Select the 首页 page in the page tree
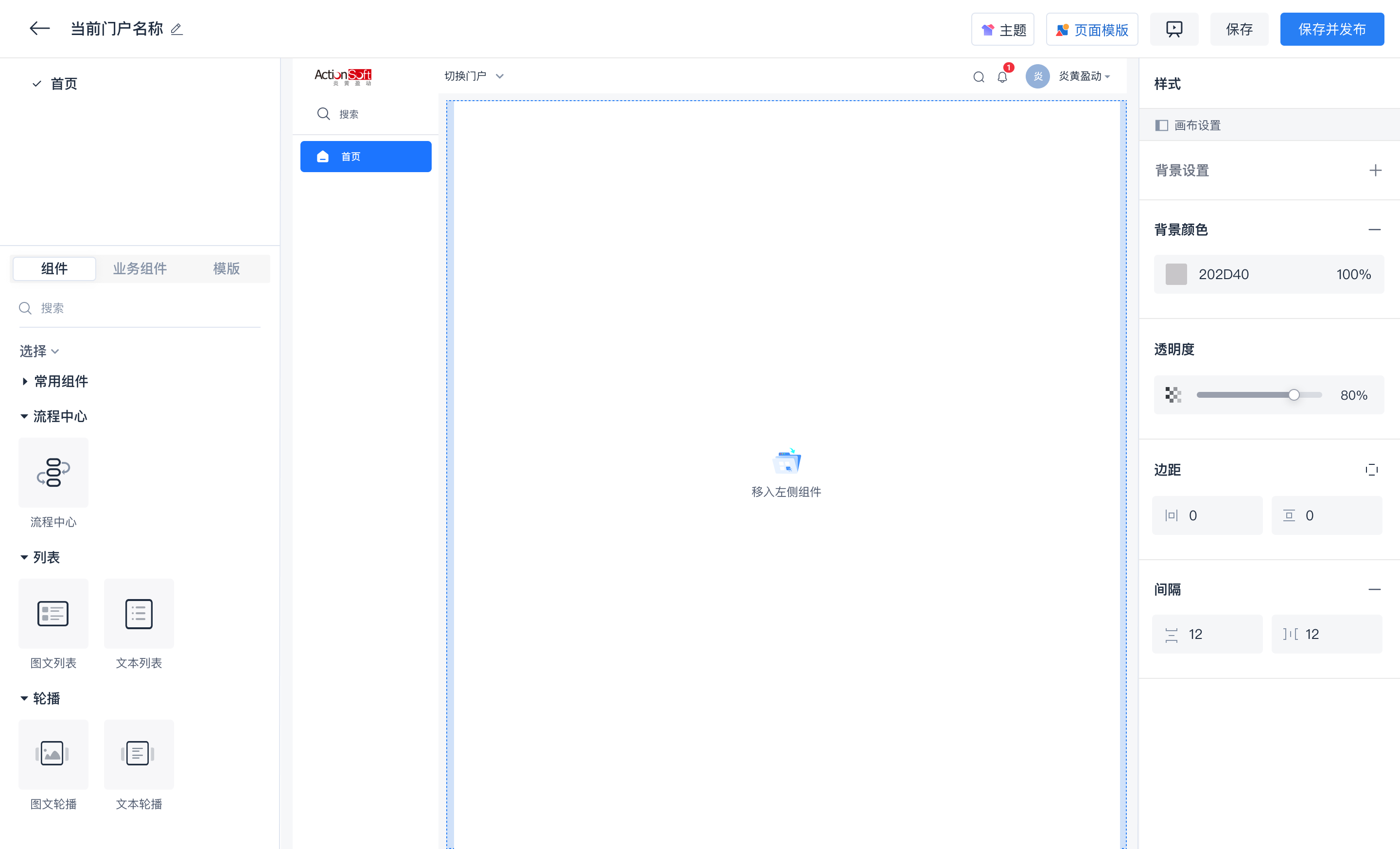 click(x=64, y=84)
